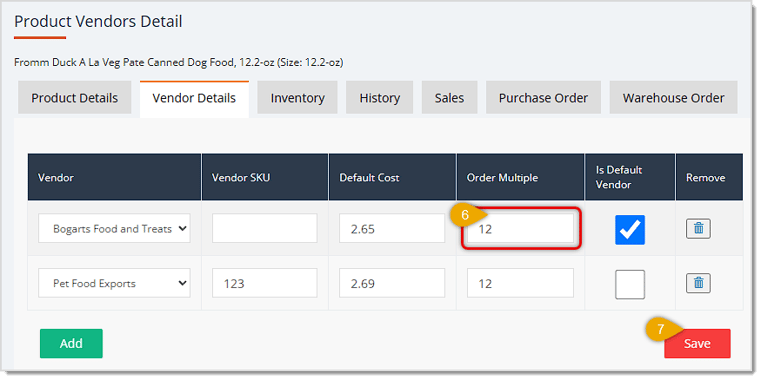Open the Pet Food Exports vendor dropdown

[x=114, y=283]
